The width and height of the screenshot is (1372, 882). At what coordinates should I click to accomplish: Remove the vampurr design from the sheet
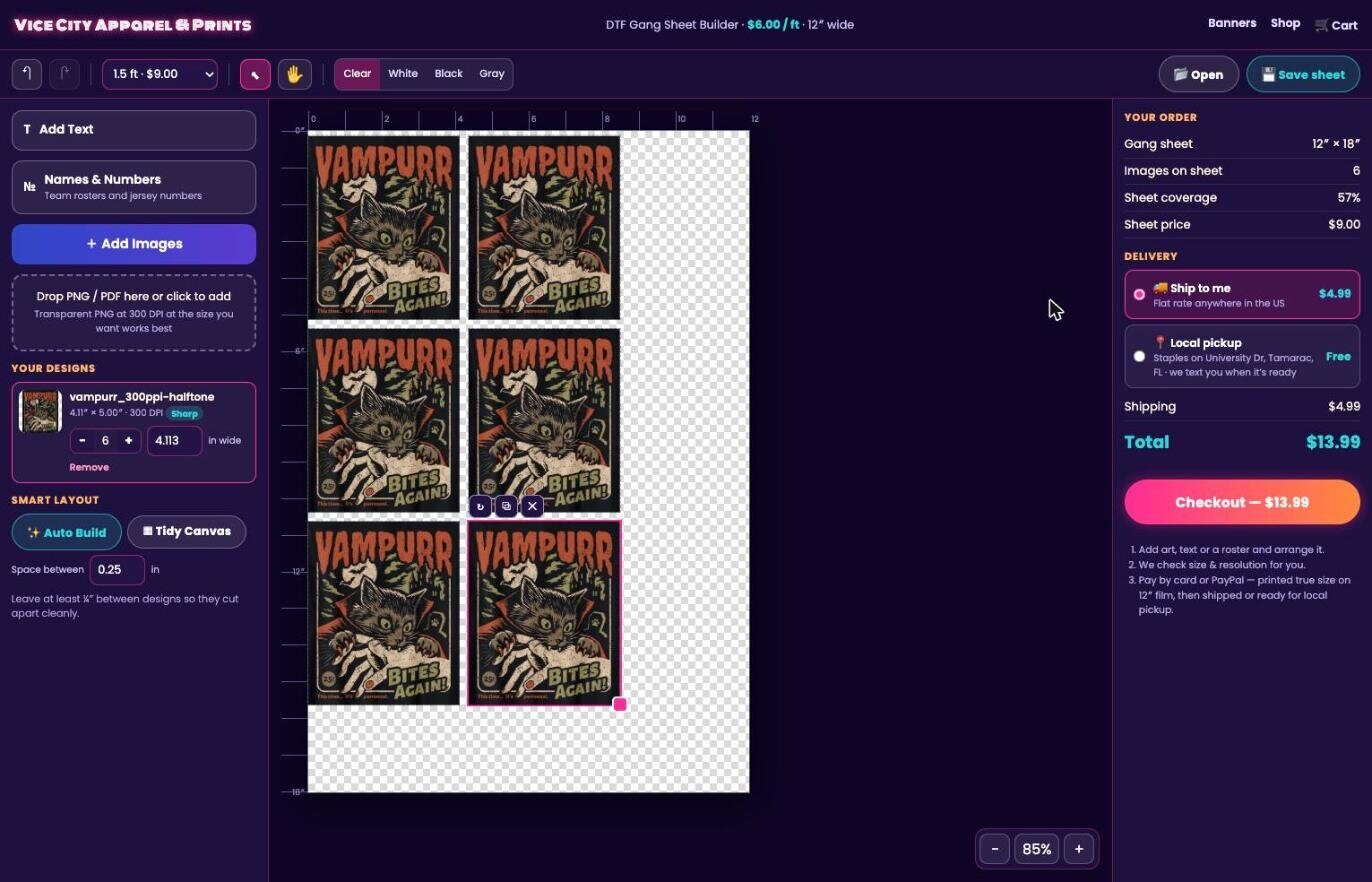click(x=89, y=467)
